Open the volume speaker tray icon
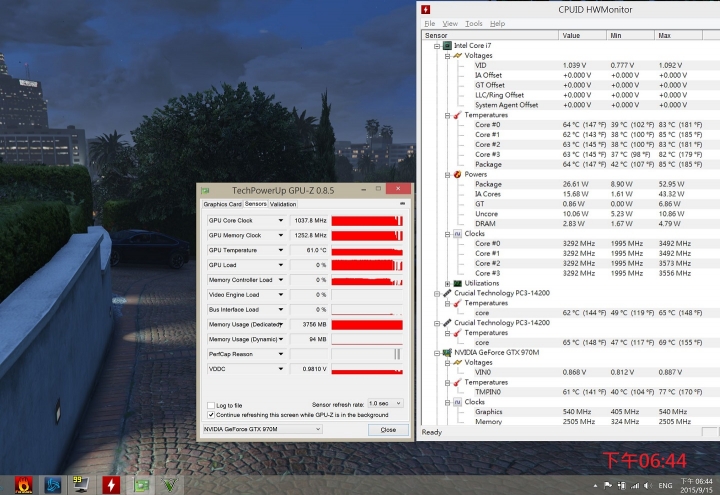The height and width of the screenshot is (495, 720). [648, 485]
